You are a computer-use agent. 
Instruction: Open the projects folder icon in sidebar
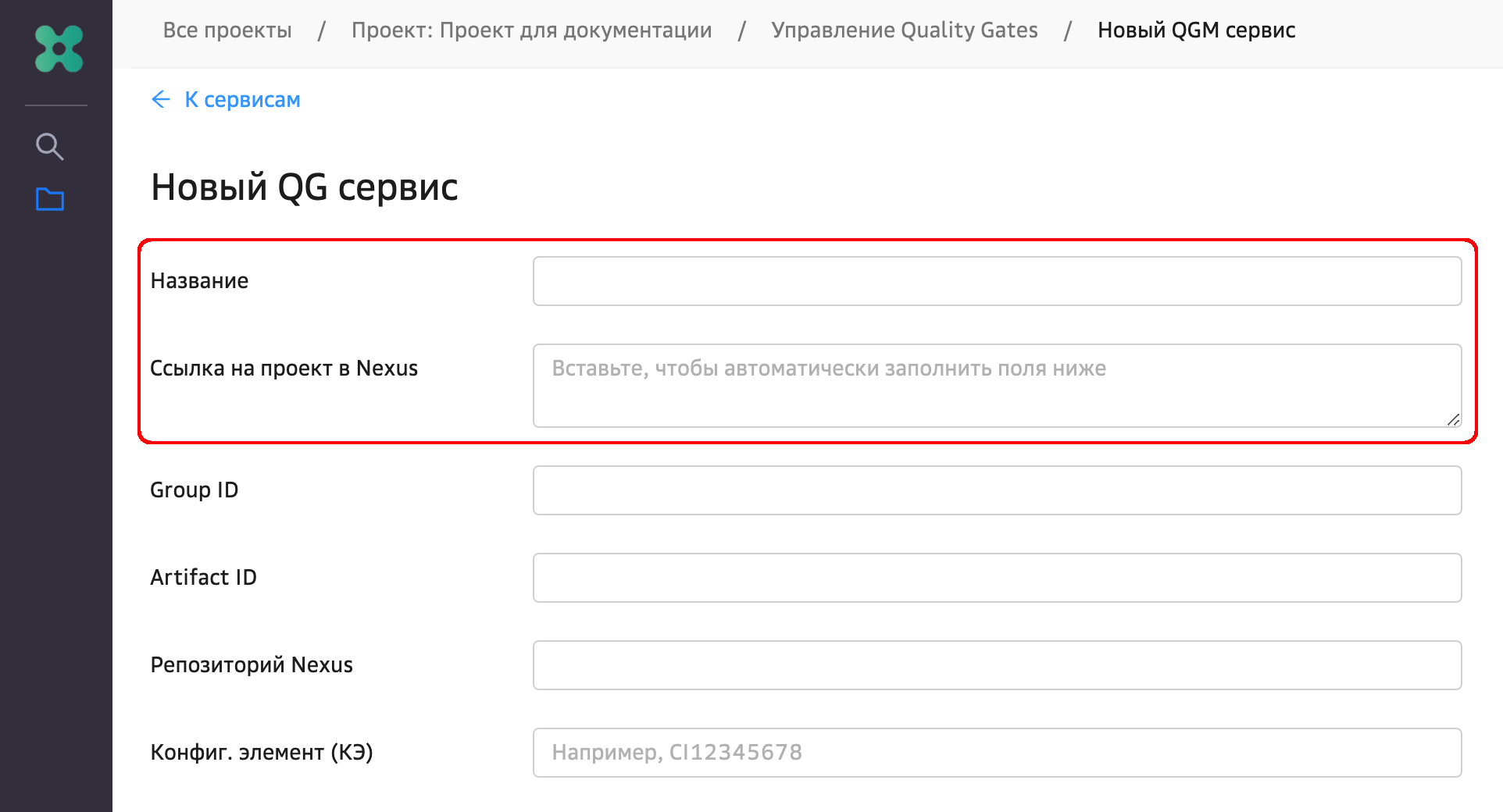coord(50,200)
